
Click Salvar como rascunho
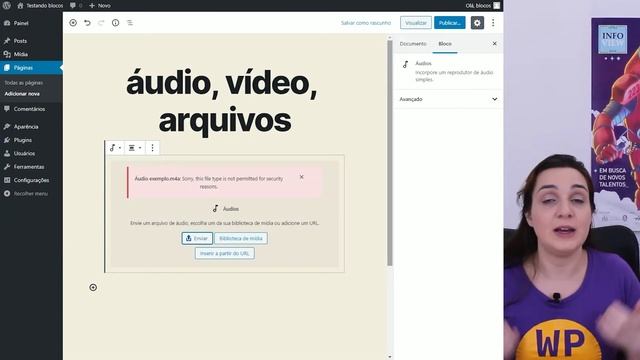[366, 23]
